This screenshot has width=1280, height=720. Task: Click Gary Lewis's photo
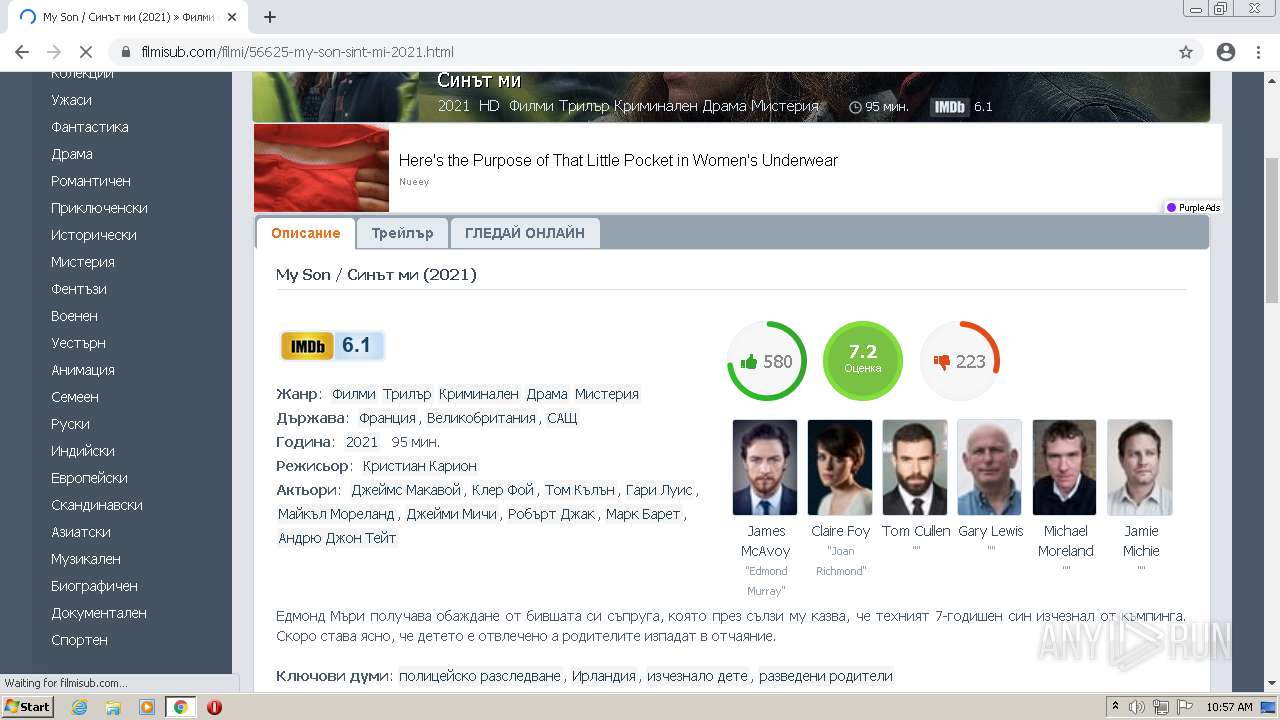click(990, 467)
